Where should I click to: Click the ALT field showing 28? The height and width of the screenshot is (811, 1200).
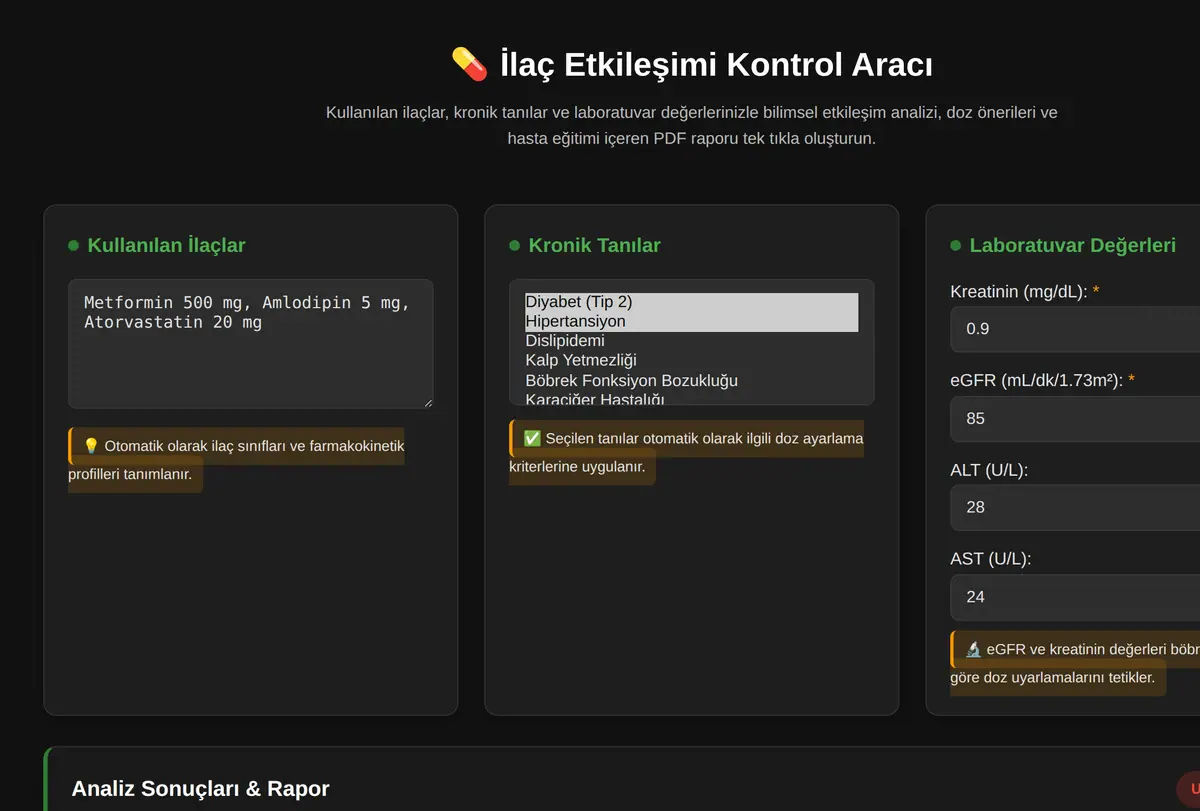tap(1075, 508)
